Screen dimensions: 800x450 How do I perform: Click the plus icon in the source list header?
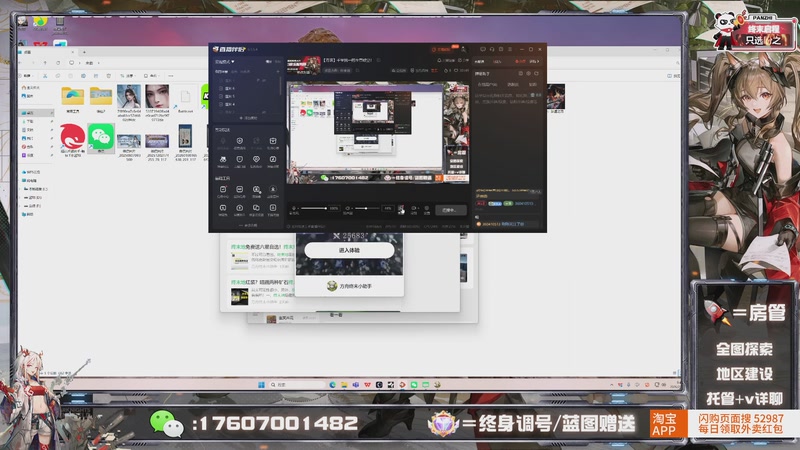278,71
